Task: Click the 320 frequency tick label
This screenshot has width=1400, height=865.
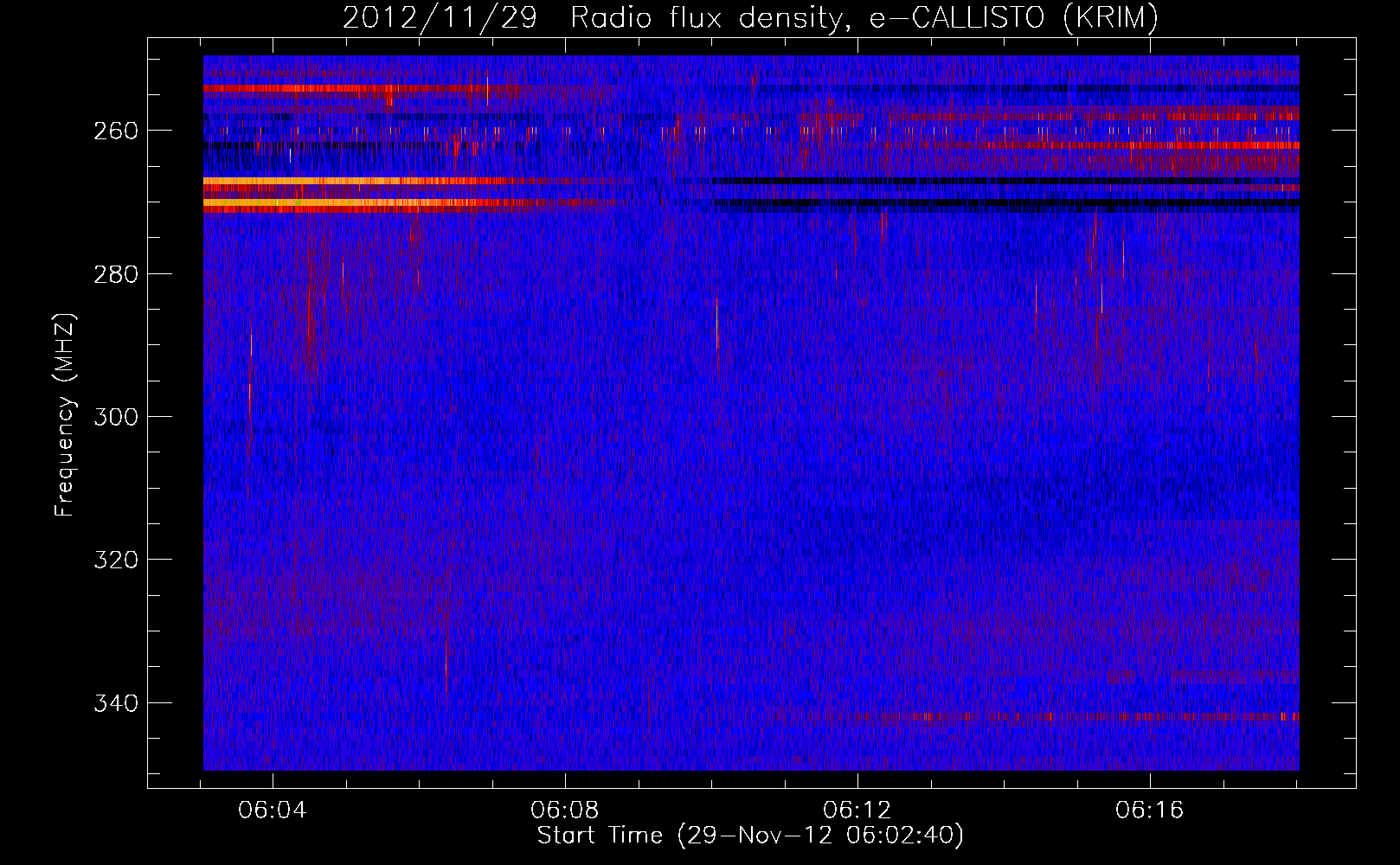Action: click(115, 560)
